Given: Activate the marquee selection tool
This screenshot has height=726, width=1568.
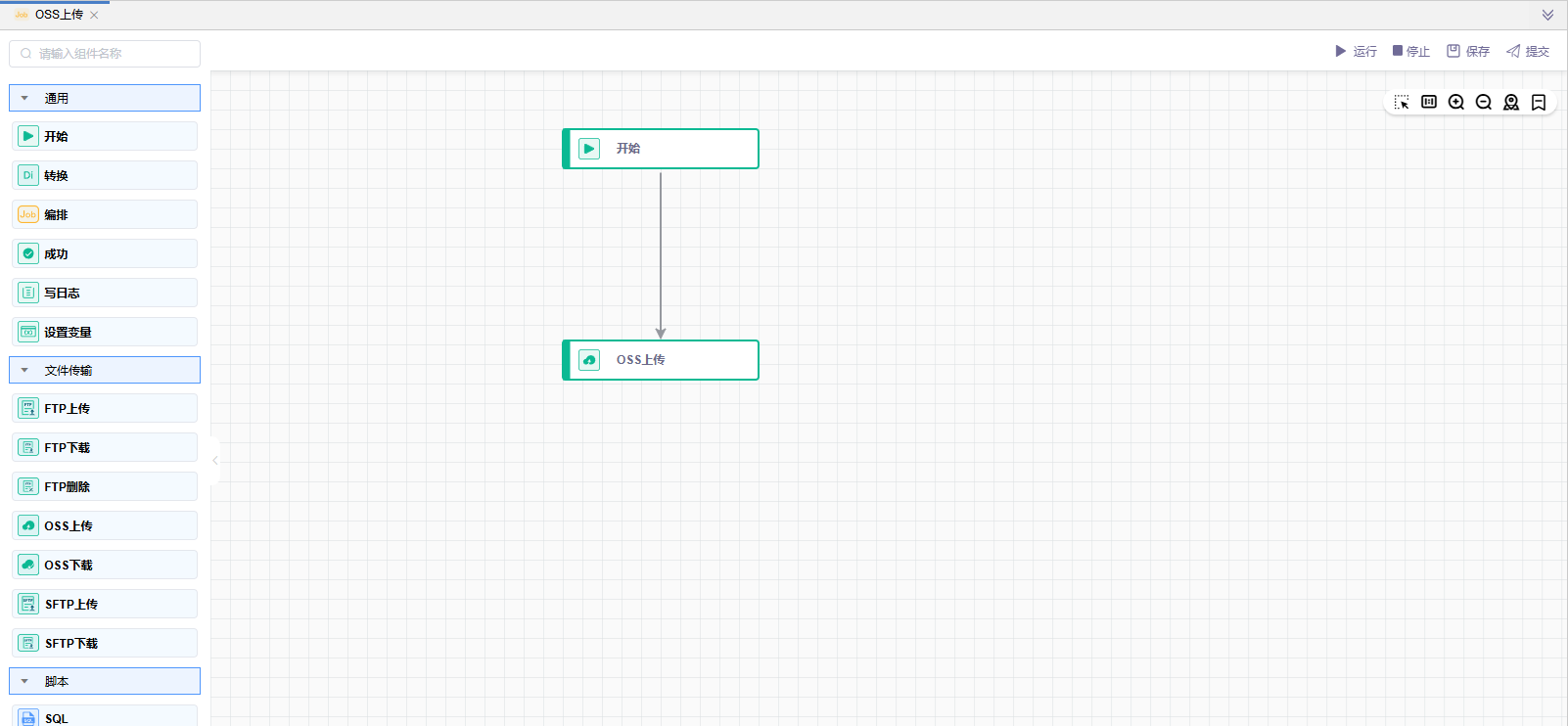Looking at the screenshot, I should pos(1402,103).
